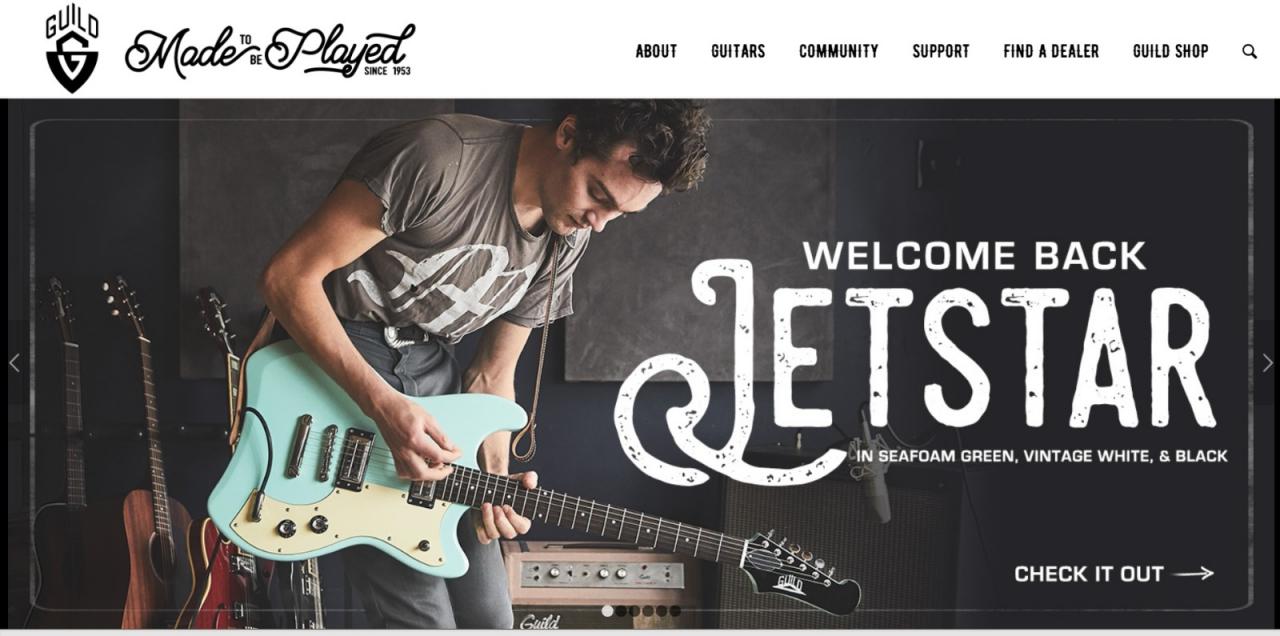Select the second carousel dot
1280x636 pixels.
[621, 611]
